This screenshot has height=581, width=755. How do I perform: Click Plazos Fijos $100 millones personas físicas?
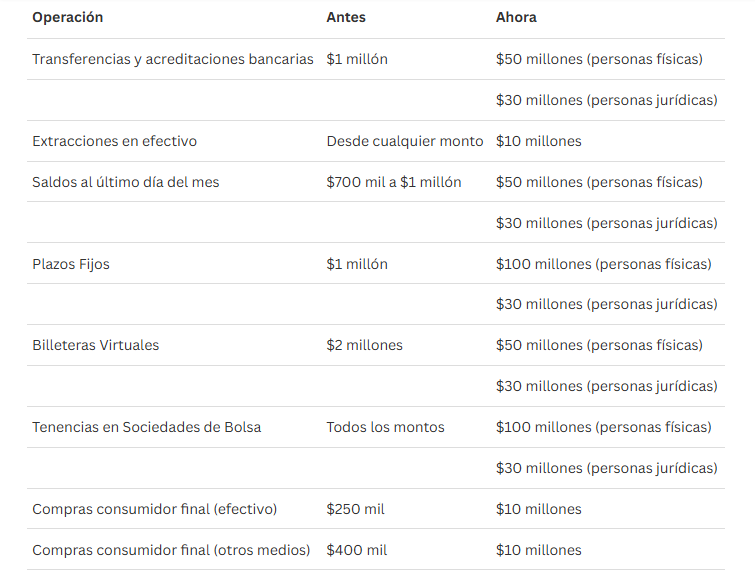click(604, 264)
